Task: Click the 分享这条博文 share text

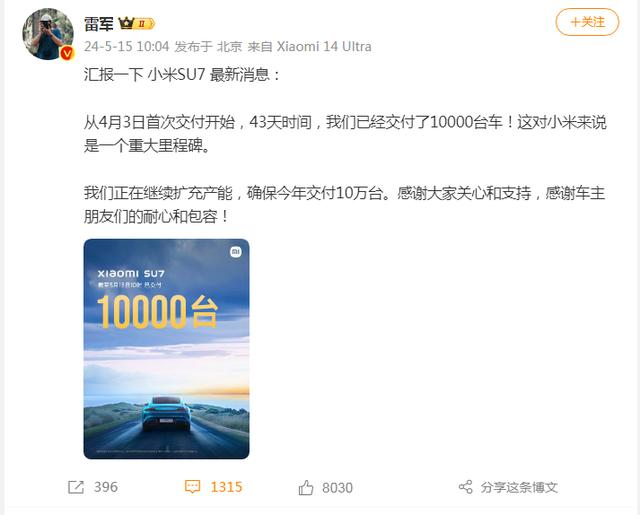Action: (519, 487)
